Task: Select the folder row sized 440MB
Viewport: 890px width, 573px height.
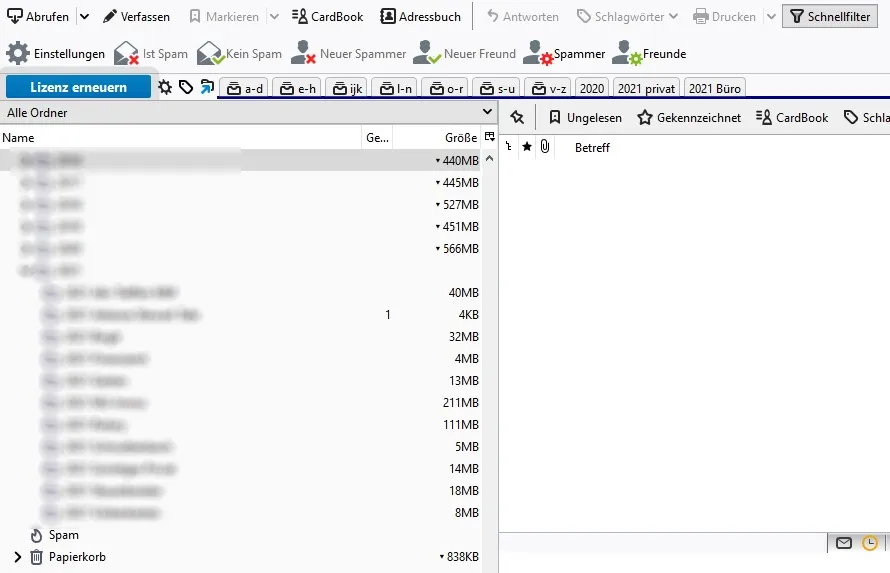Action: 241,161
